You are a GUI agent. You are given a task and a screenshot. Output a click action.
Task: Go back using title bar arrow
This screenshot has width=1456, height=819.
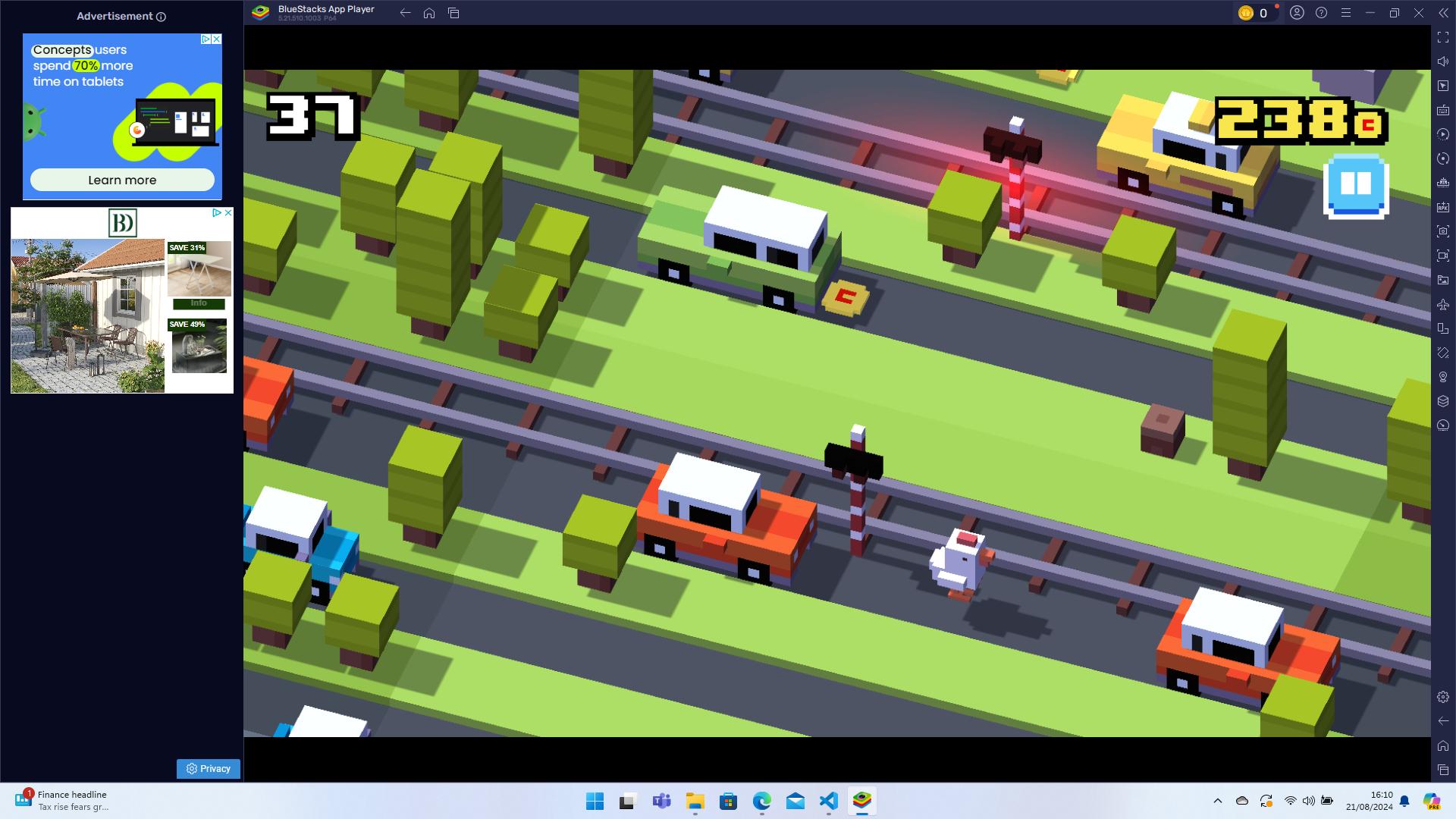pos(405,13)
